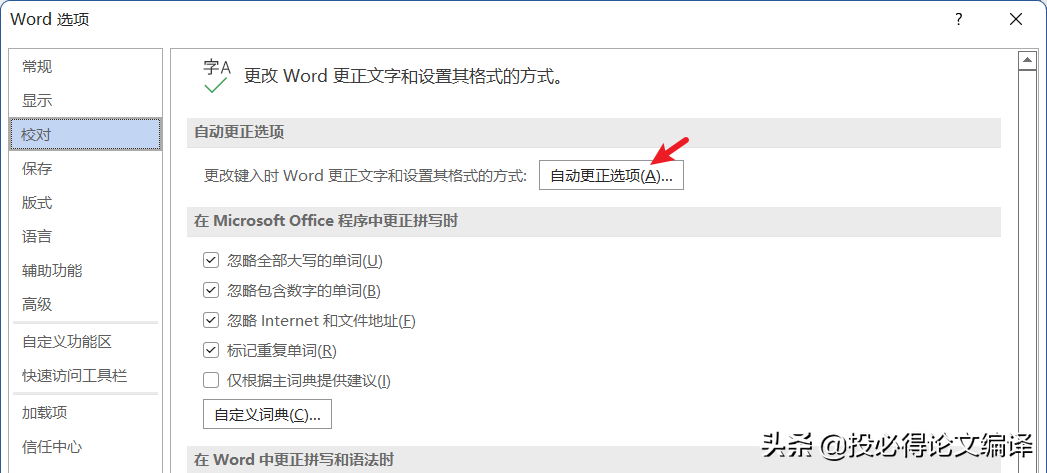The height and width of the screenshot is (473, 1047).
Task: Go to the 保存 options category
Action: pos(85,169)
